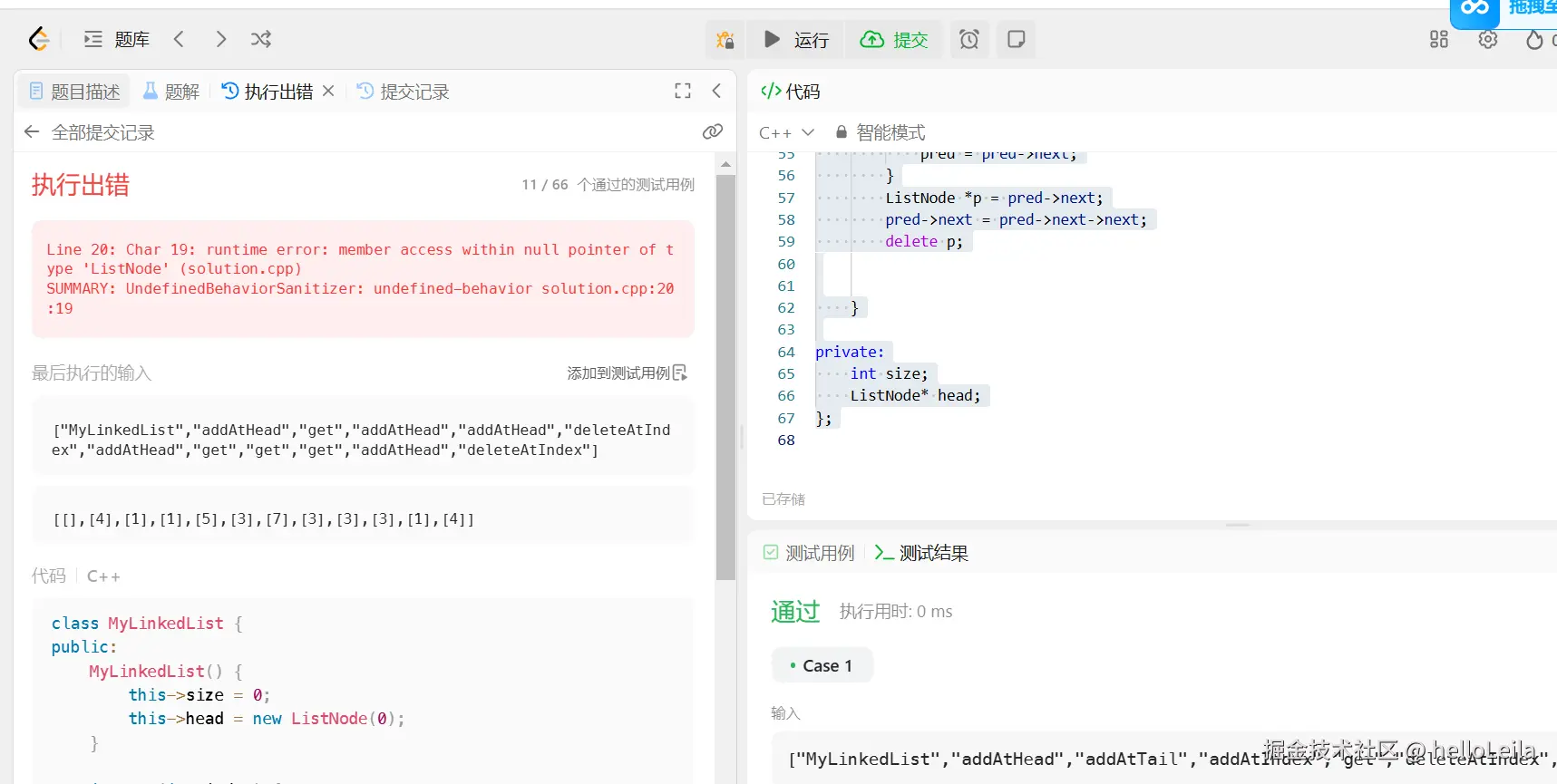Open the timer alarm clock icon
This screenshot has height=784, width=1557.
tap(969, 40)
